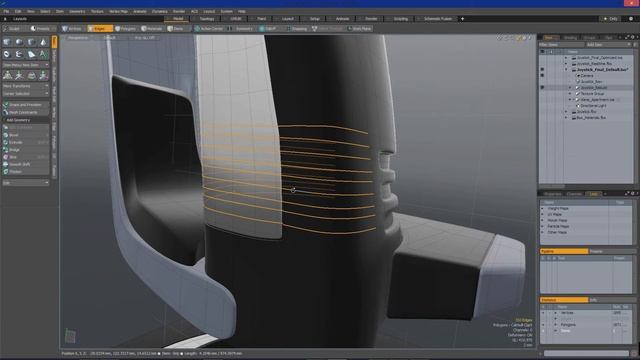
Task: Expand Joystick_Final_Optimized.lxo in the item tree
Action: [566, 58]
